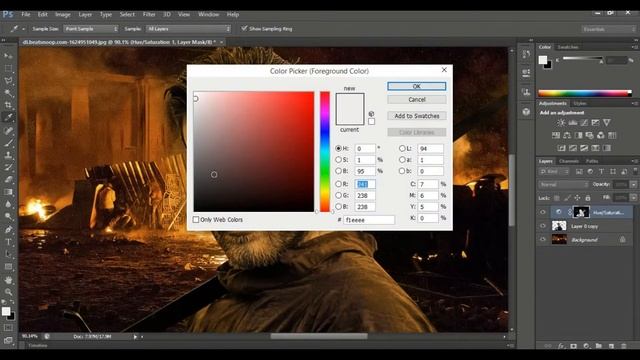The height and width of the screenshot is (360, 640).
Task: Select the Horizontal Type tool
Action: tap(8, 242)
